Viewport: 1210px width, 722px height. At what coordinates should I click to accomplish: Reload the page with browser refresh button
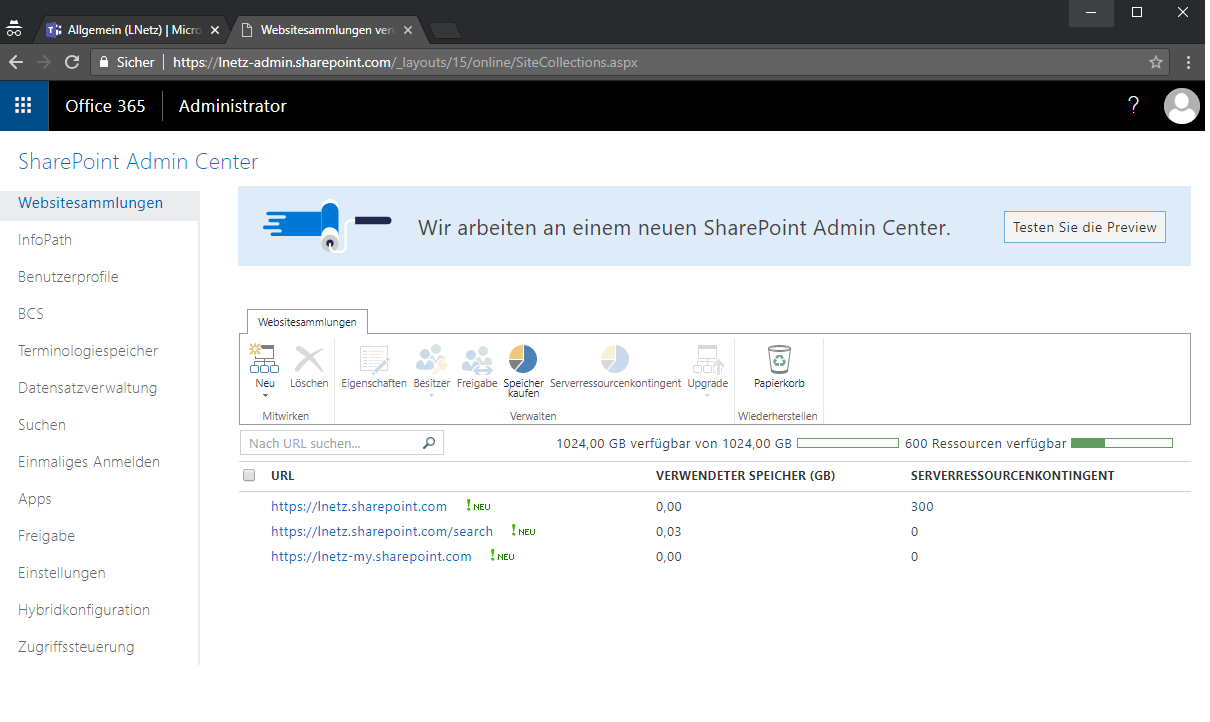click(72, 62)
